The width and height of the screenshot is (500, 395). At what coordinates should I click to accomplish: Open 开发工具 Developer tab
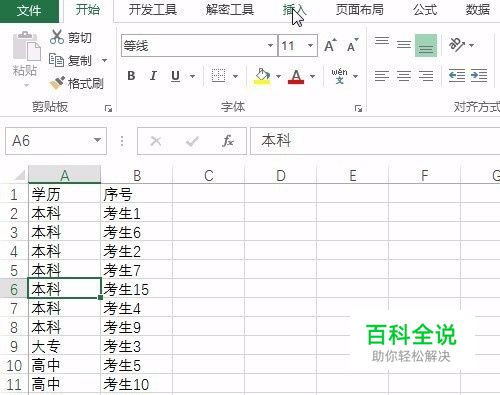tap(153, 10)
